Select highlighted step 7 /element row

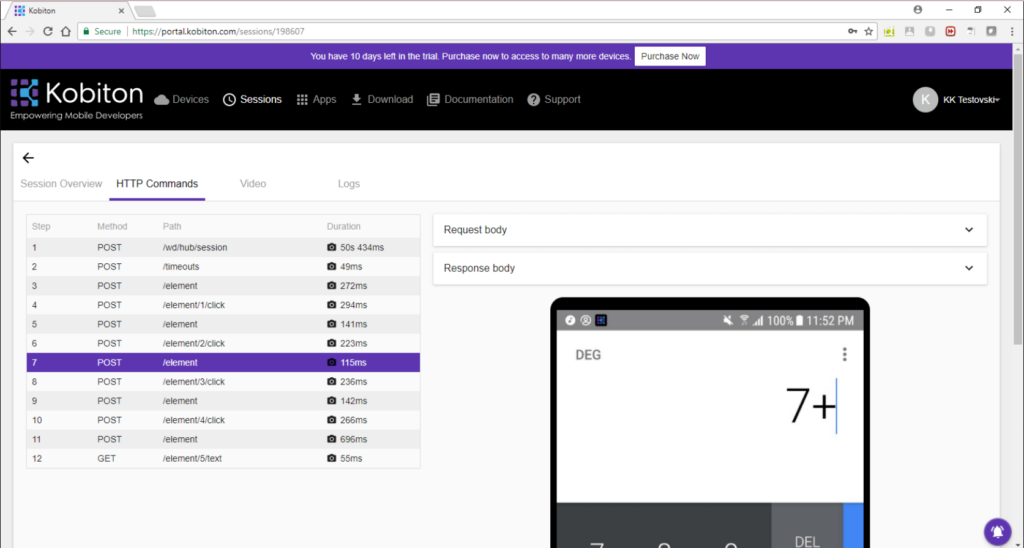tap(223, 363)
